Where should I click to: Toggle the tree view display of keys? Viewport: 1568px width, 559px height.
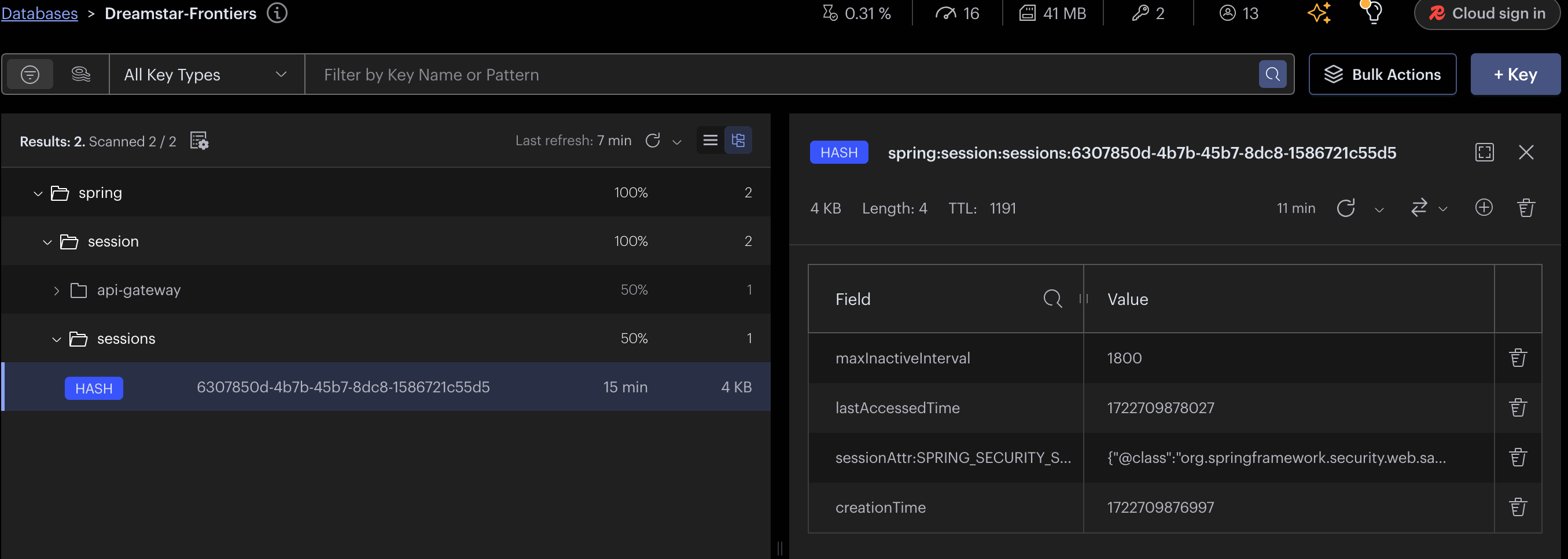tap(738, 139)
